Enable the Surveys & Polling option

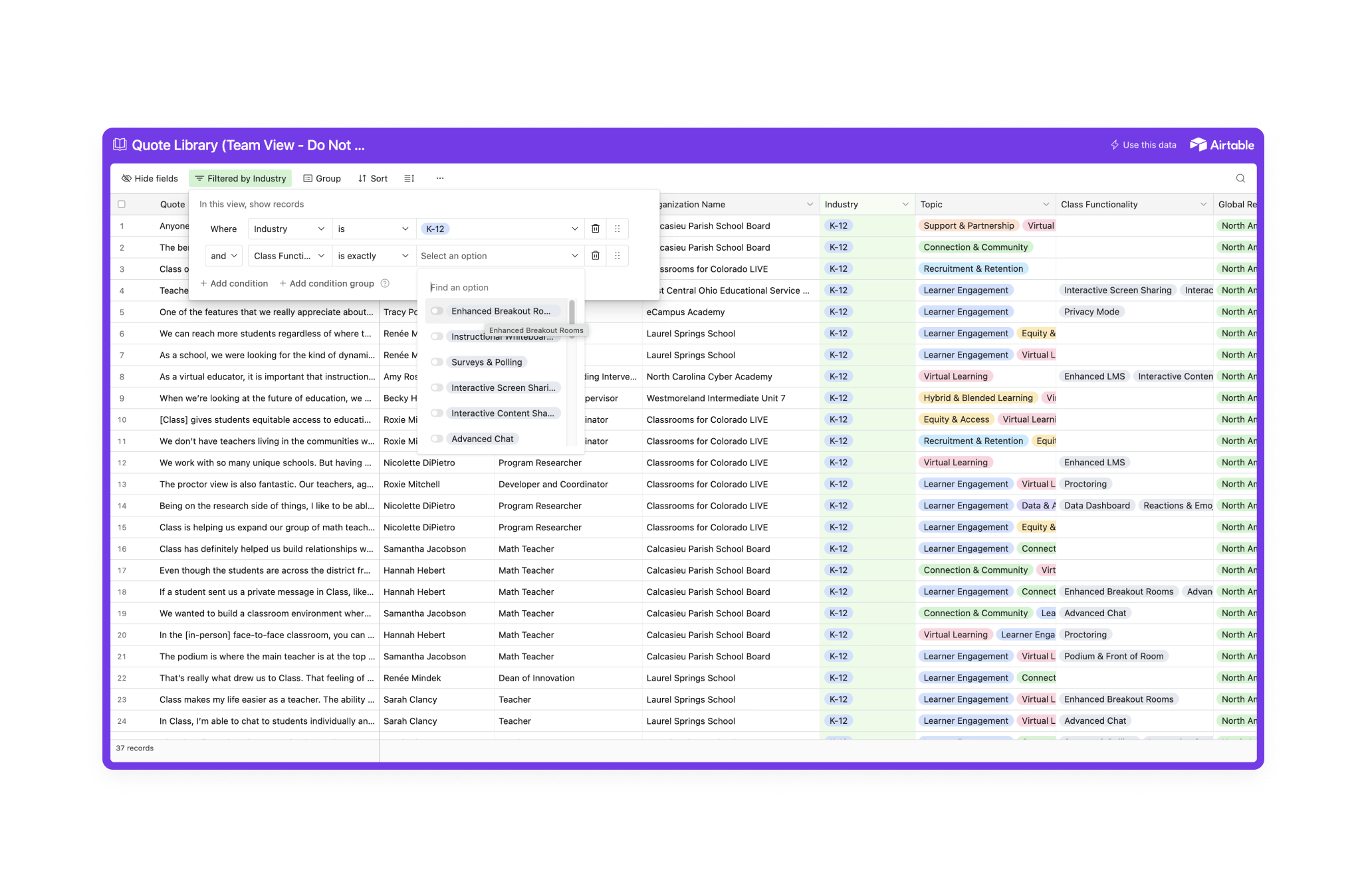click(437, 362)
